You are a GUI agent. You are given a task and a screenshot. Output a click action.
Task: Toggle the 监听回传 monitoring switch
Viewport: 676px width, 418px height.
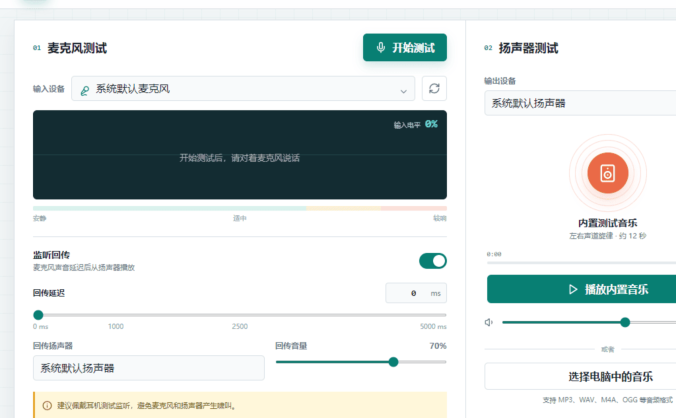click(x=433, y=261)
